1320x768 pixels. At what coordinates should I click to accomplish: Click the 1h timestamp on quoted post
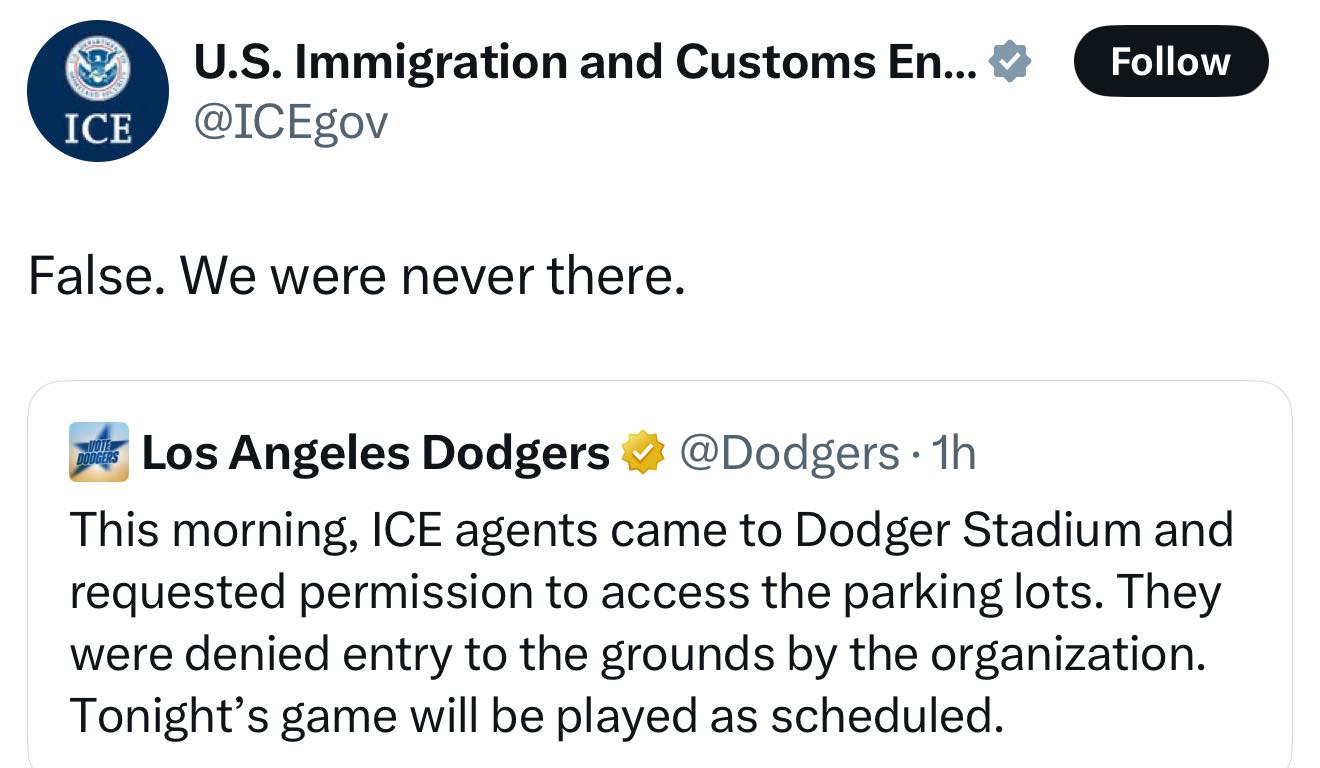pos(953,454)
